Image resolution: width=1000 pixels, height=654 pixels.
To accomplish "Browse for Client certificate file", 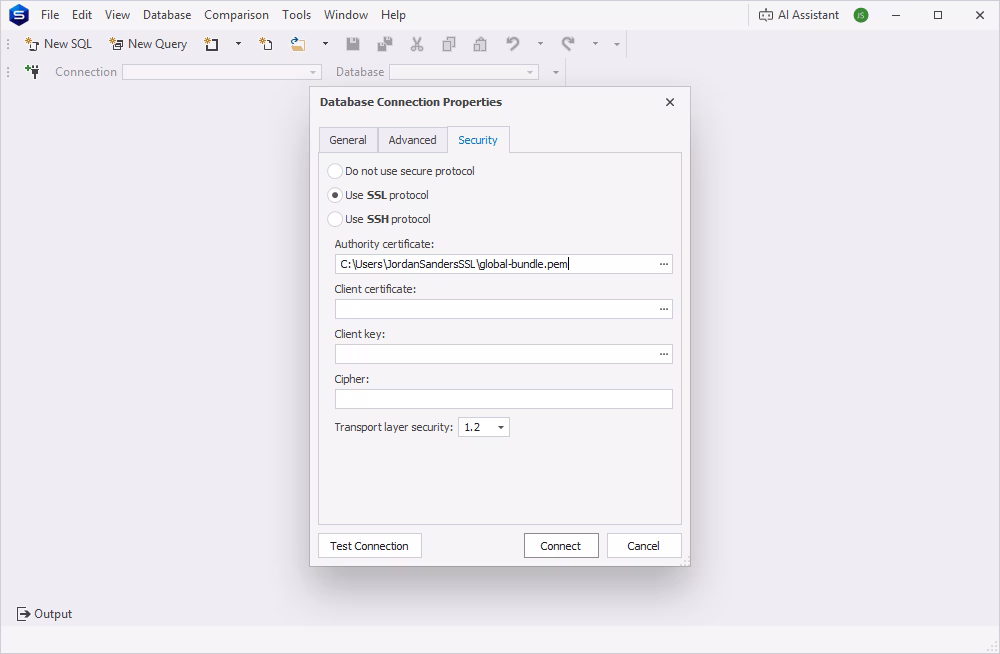I will [664, 309].
